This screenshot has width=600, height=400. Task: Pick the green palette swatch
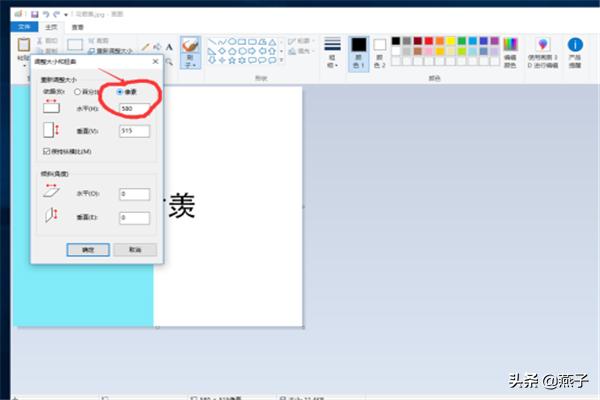pos(462,41)
